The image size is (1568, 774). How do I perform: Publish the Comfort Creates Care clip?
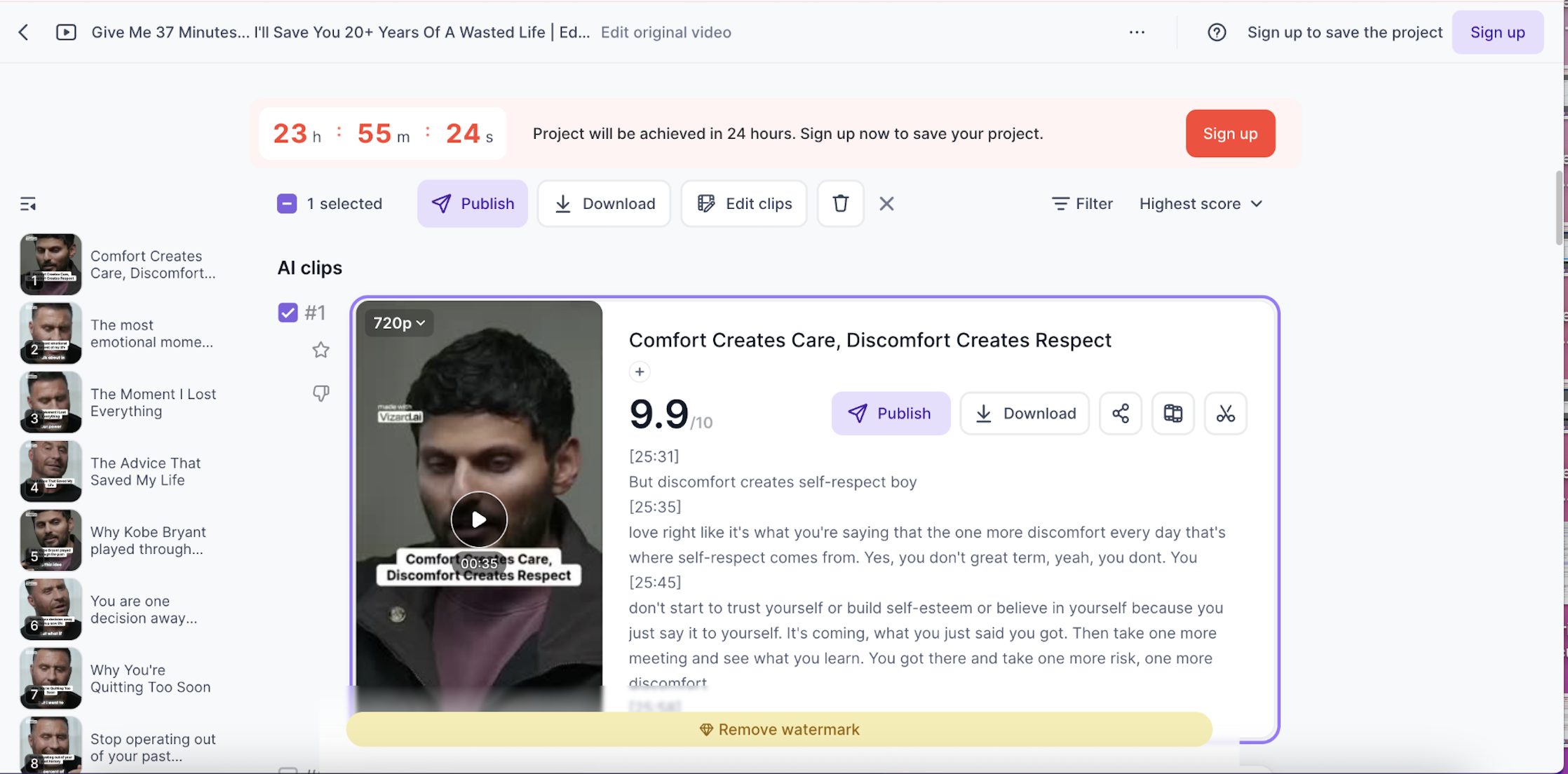(891, 413)
